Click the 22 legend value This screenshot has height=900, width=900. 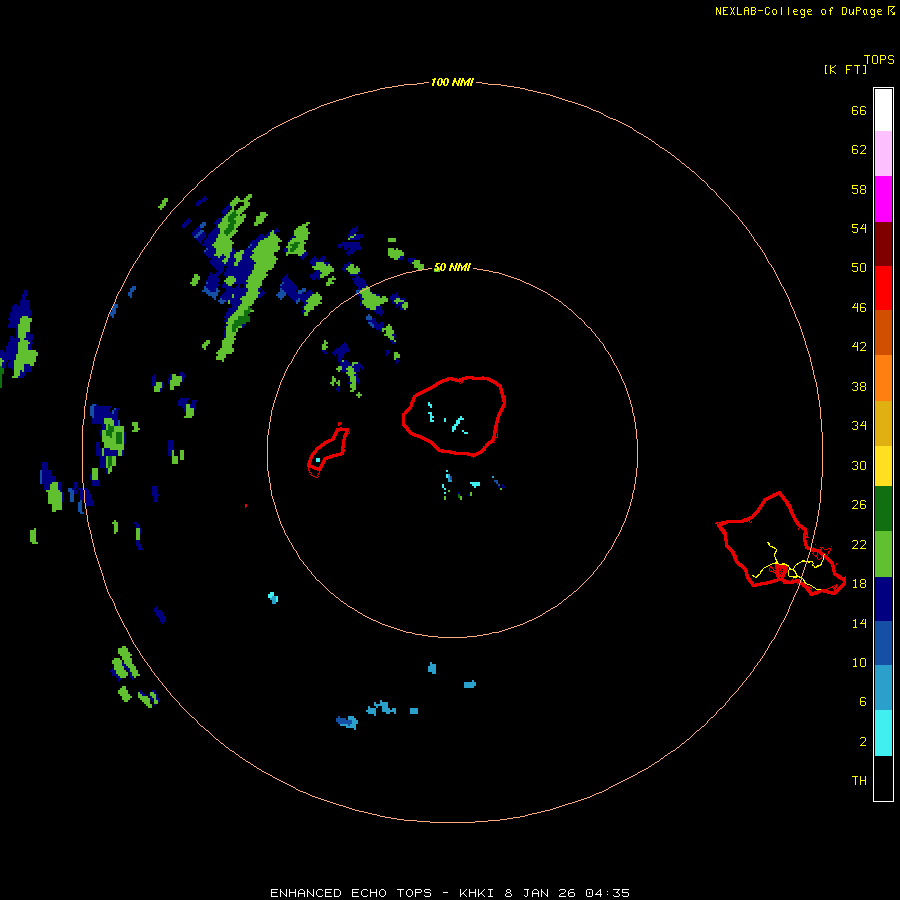click(859, 544)
